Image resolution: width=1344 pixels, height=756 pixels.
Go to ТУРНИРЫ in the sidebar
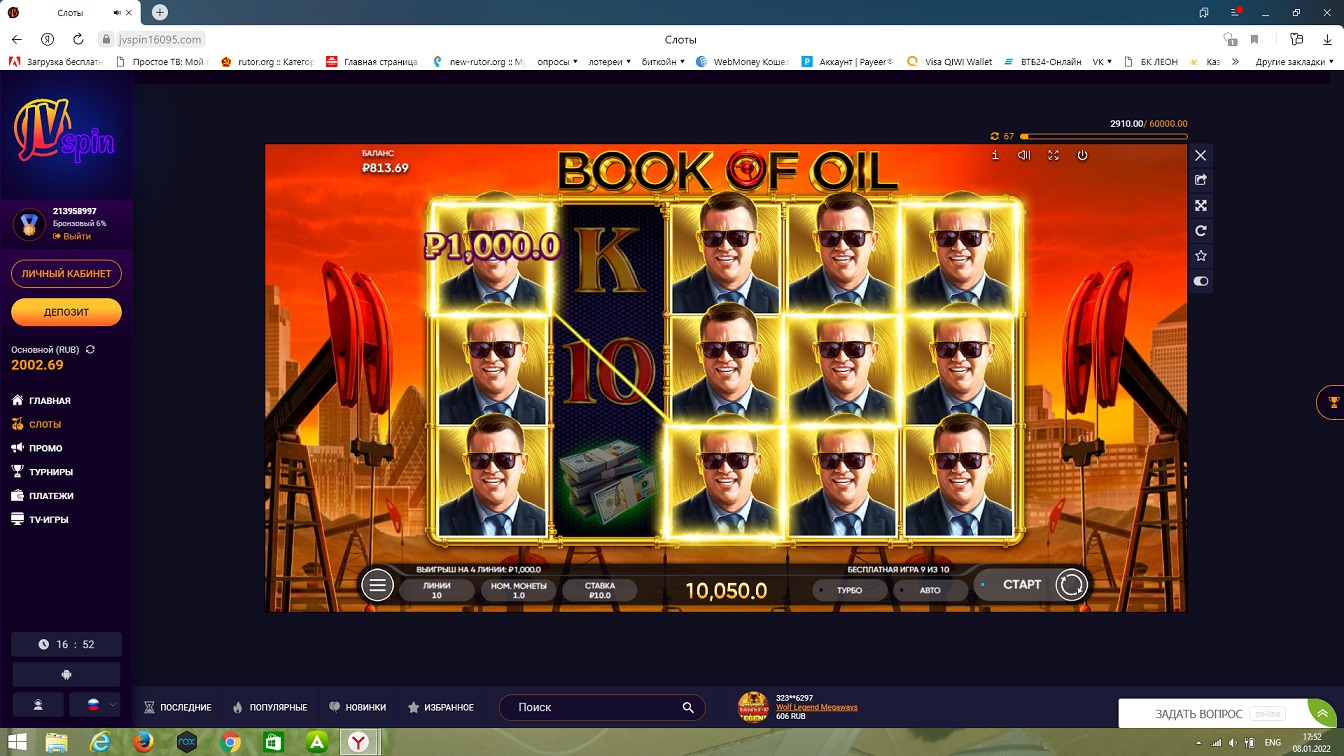point(50,472)
